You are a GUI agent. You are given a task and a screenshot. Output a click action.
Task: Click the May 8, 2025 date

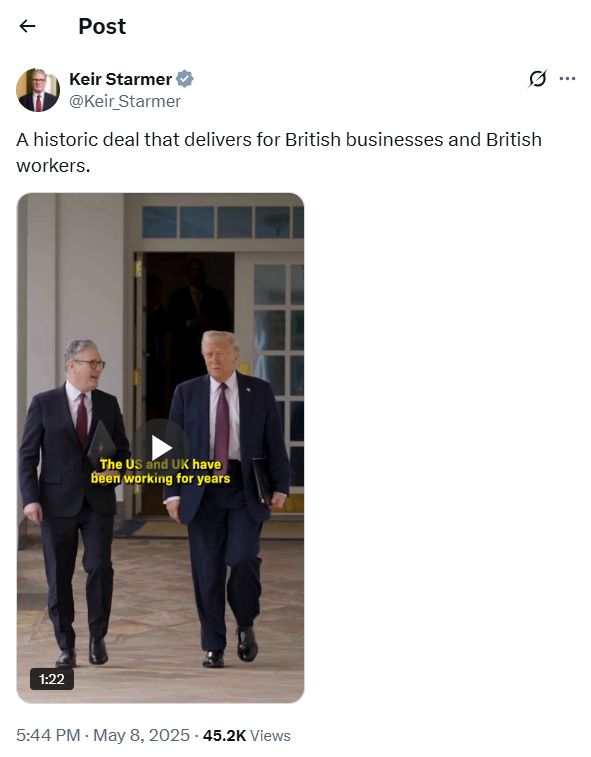coord(141,735)
